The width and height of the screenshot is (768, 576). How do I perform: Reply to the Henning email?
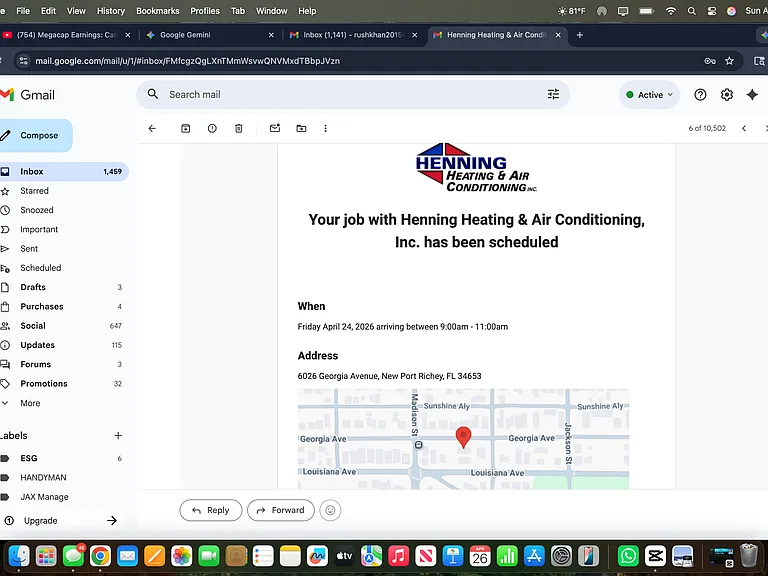click(x=211, y=510)
